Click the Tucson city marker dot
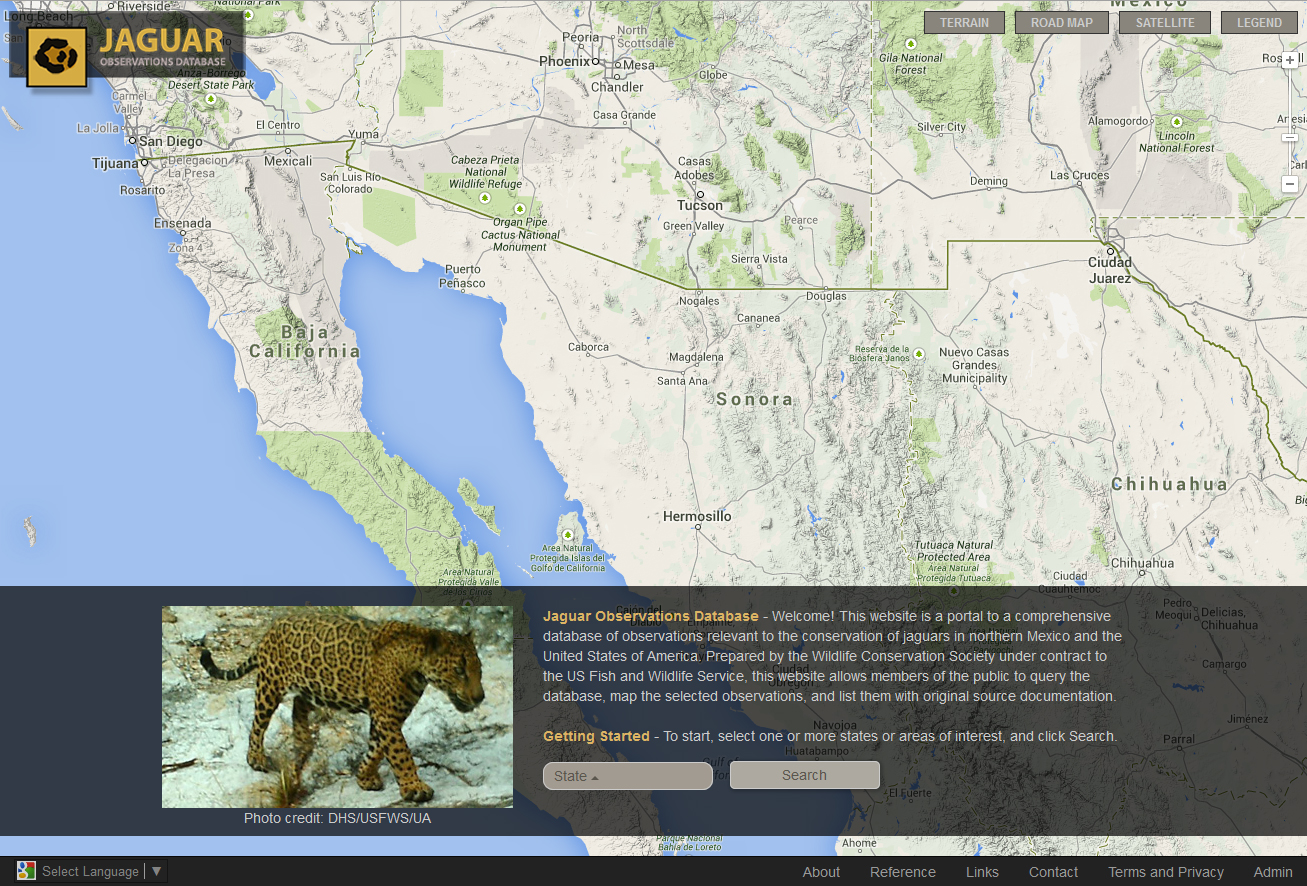 [x=700, y=194]
